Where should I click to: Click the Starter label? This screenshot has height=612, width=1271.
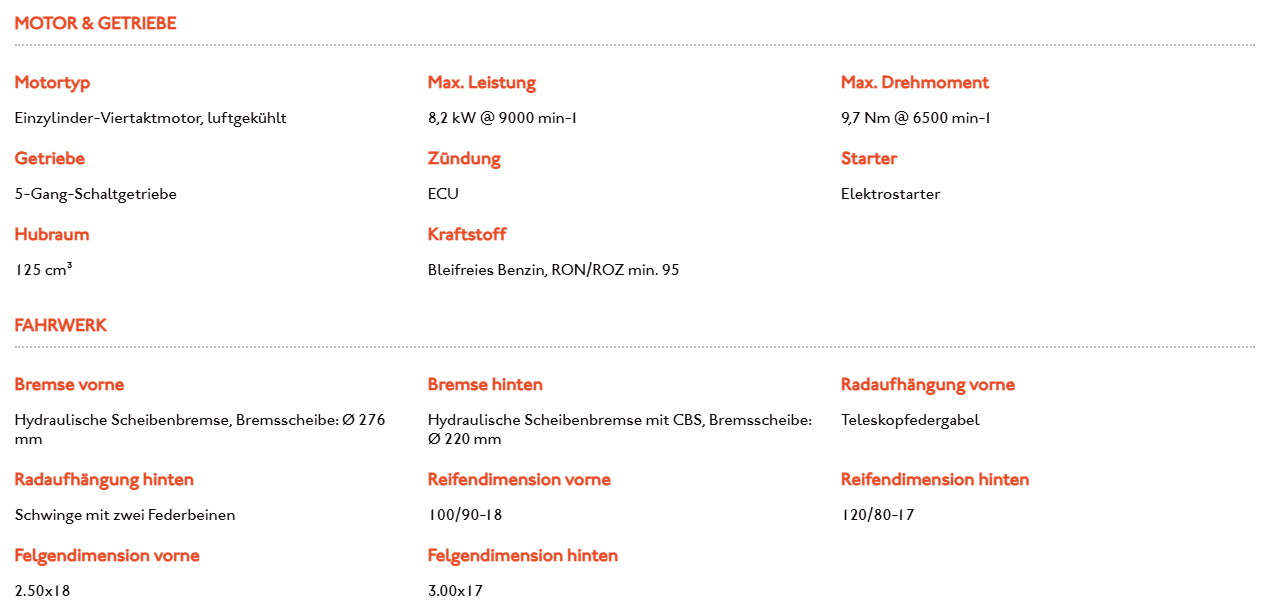point(868,158)
